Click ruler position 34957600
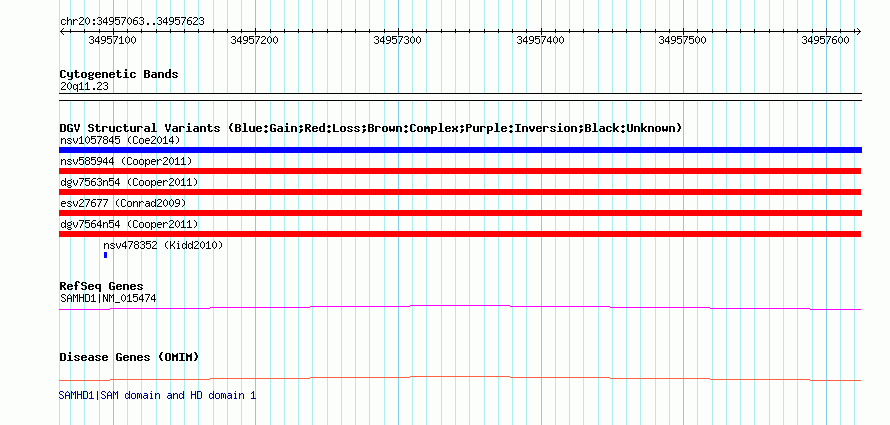This screenshot has height=425, width=890. click(825, 40)
